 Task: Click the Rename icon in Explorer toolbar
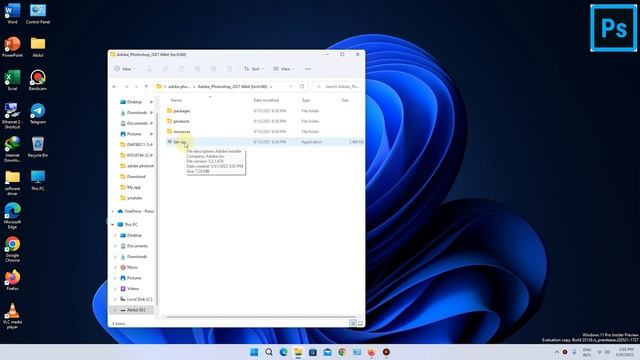(x=198, y=69)
